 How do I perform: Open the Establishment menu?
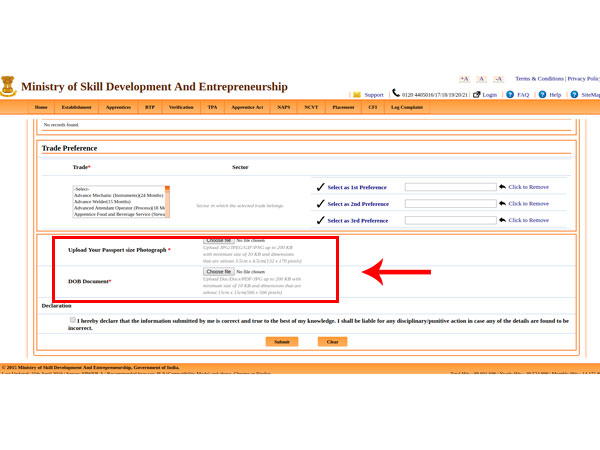(x=77, y=107)
